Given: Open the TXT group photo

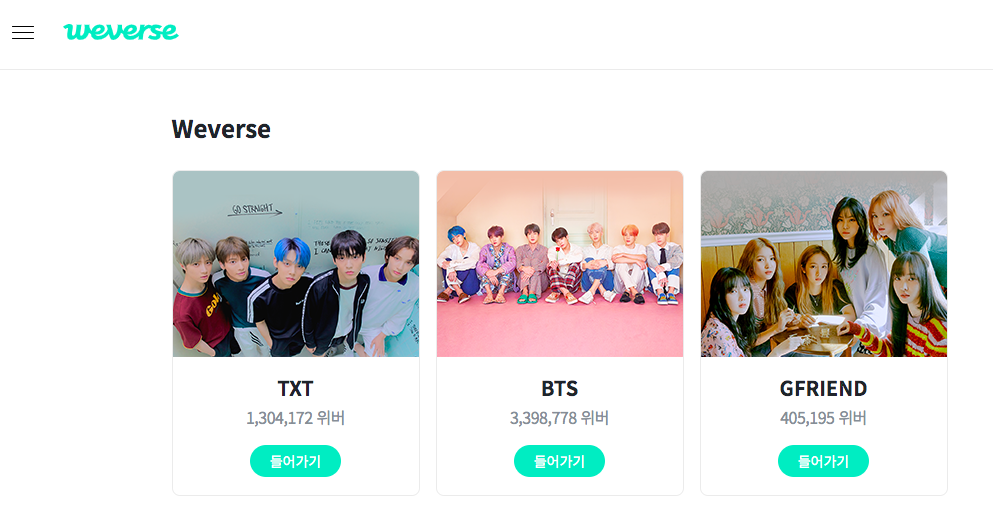Looking at the screenshot, I should tap(296, 264).
